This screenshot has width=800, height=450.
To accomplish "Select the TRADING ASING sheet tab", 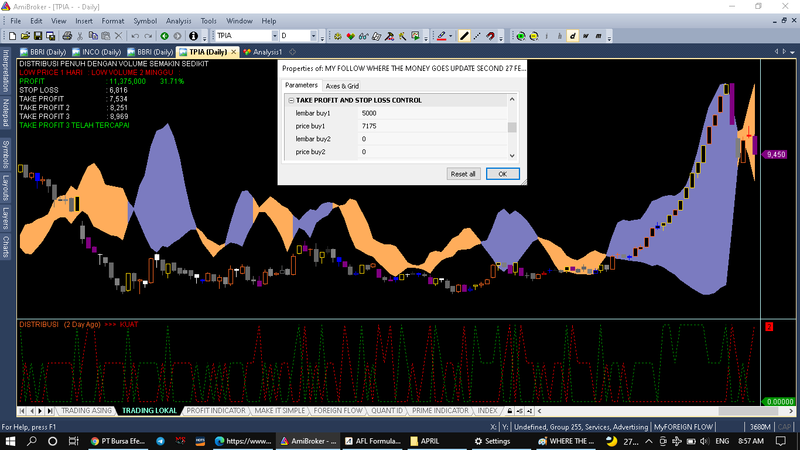I will 86,411.
